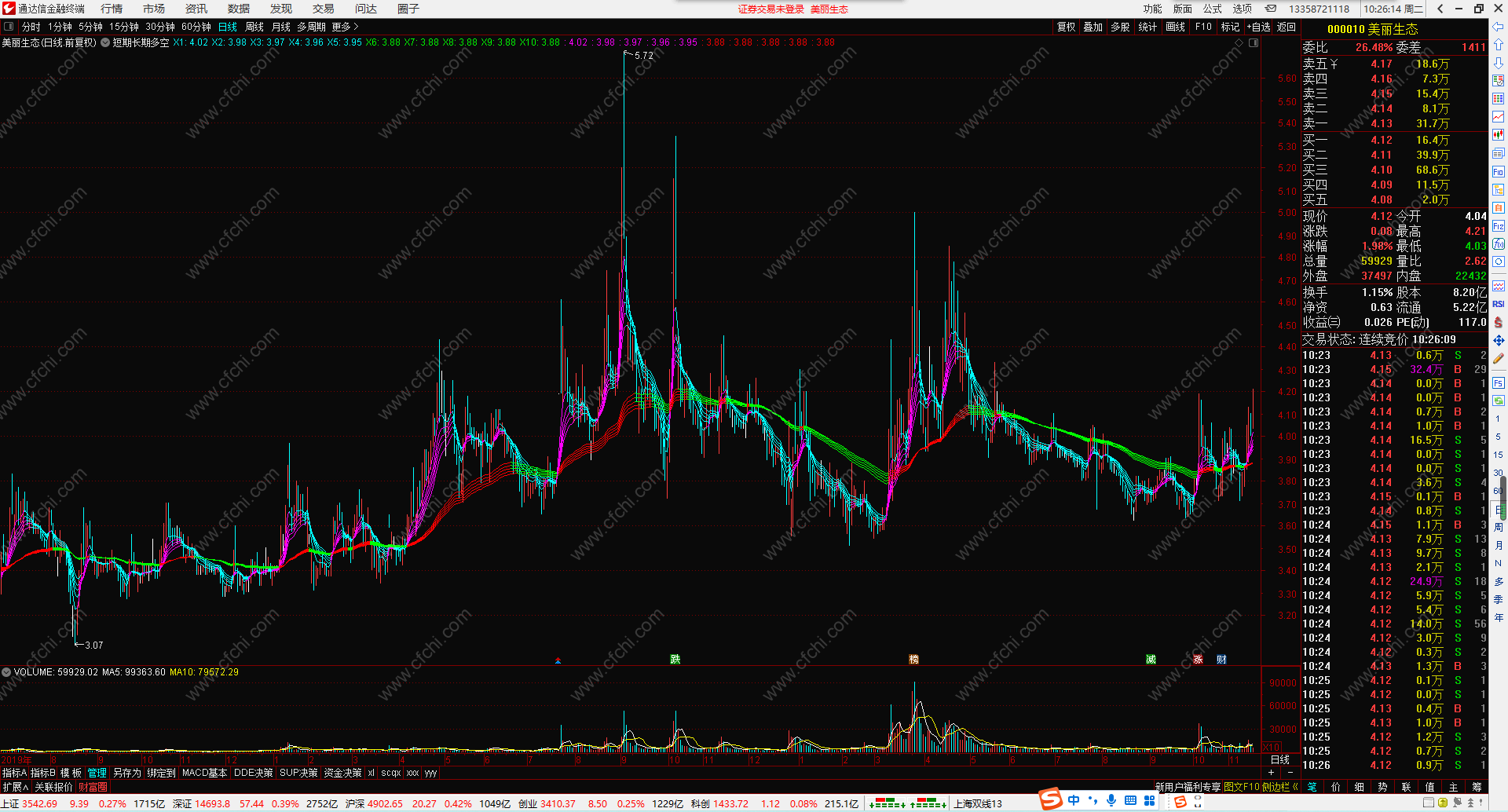Viewport: 1508px width, 812px height.
Task: Click the +自选 add to watchlist button
Action: coord(1259,27)
